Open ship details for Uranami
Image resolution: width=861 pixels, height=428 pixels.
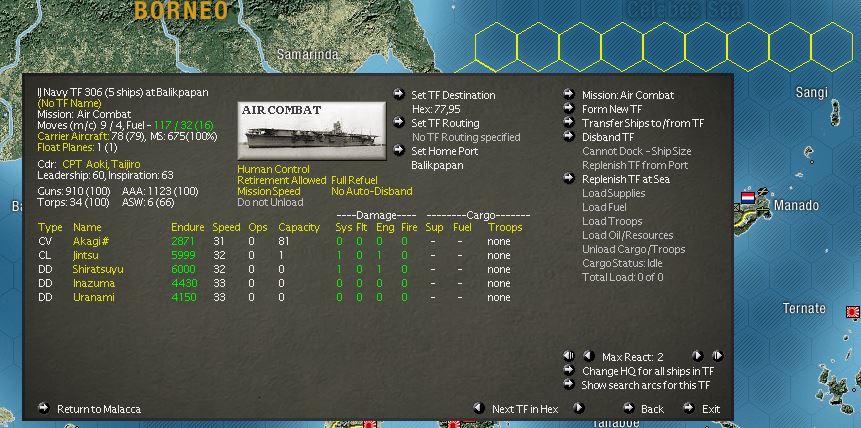click(93, 297)
